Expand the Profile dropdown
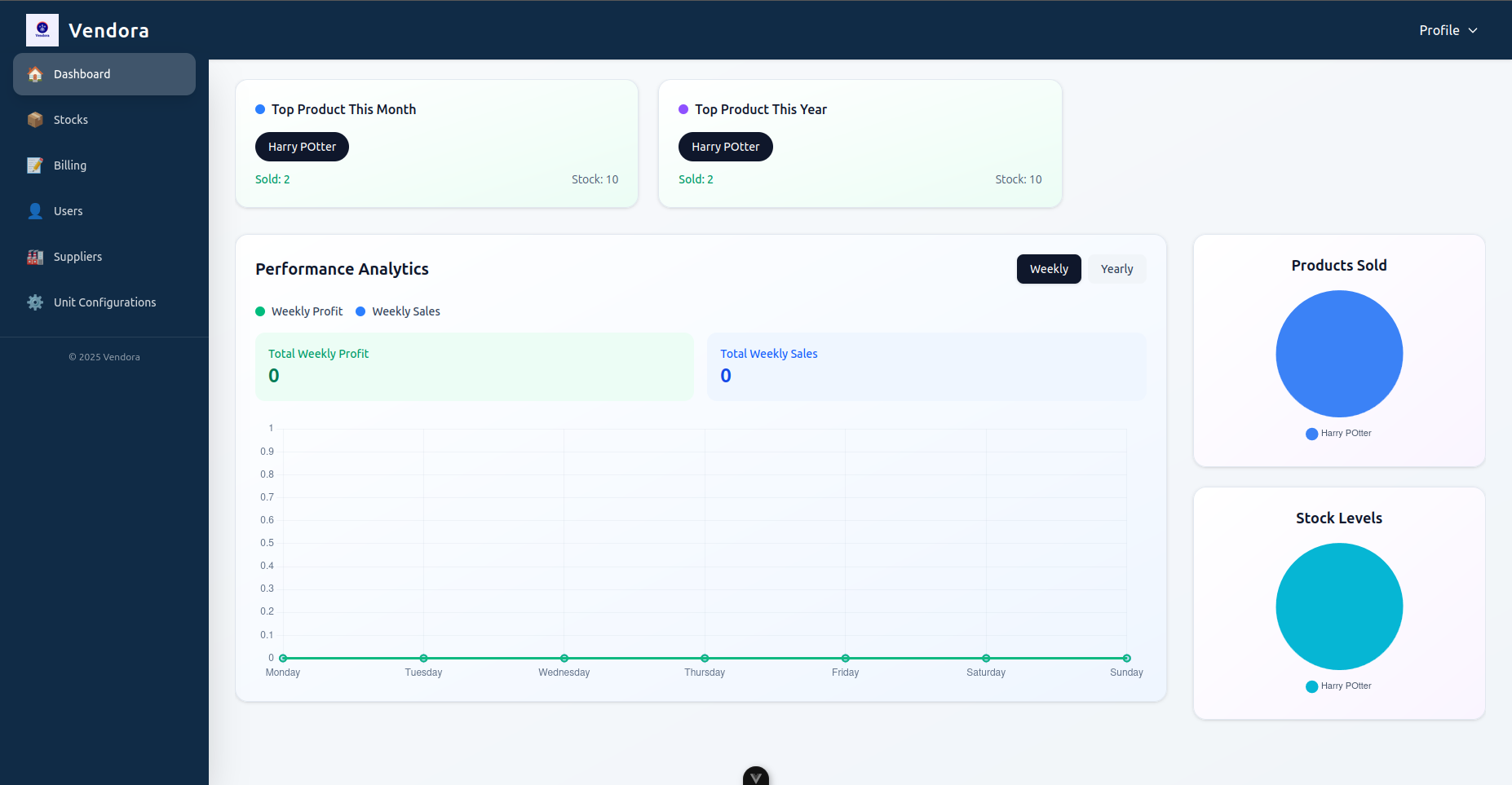The width and height of the screenshot is (1512, 785). pos(1448,30)
